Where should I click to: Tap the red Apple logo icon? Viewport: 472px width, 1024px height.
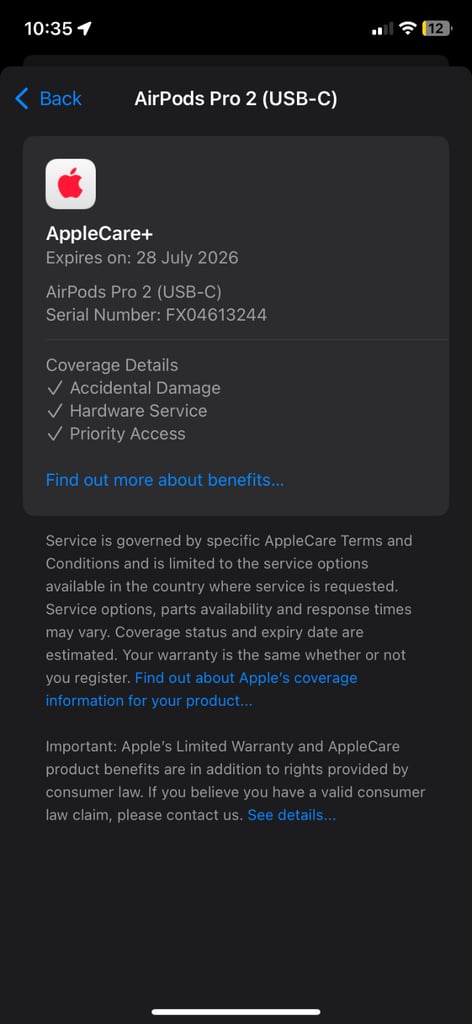pyautogui.click(x=71, y=184)
